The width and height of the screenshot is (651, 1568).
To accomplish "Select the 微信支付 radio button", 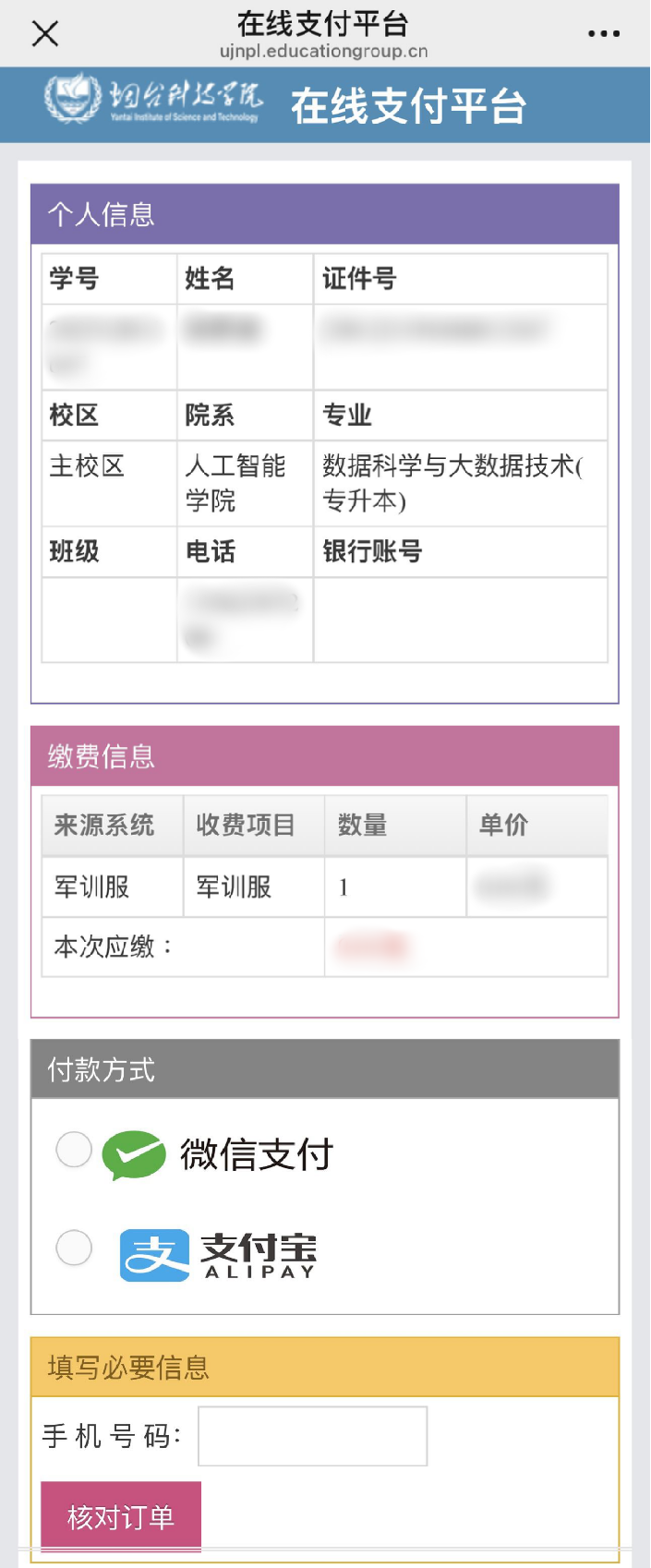I will [x=74, y=1151].
